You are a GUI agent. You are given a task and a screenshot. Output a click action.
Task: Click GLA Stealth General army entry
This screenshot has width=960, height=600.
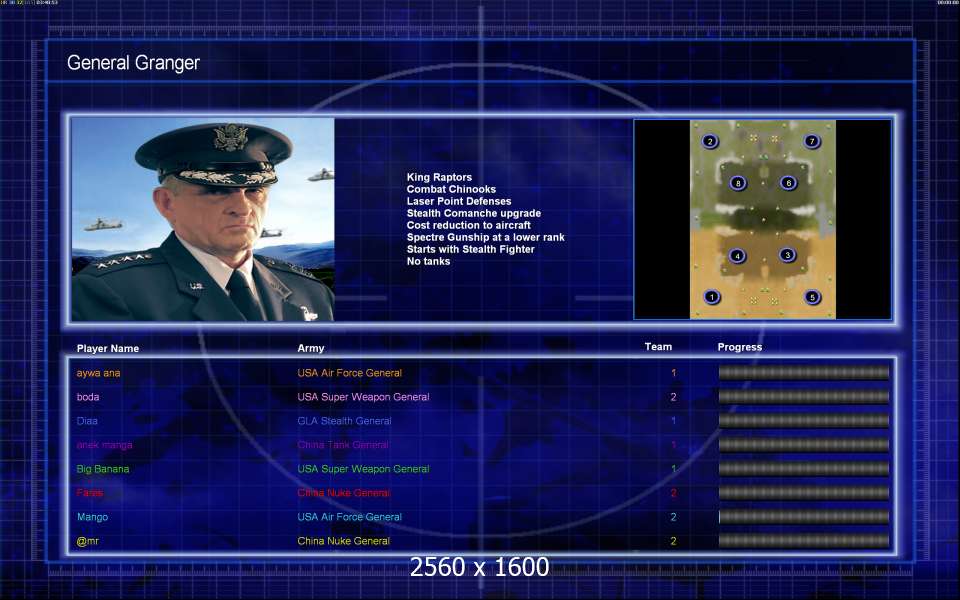344,421
